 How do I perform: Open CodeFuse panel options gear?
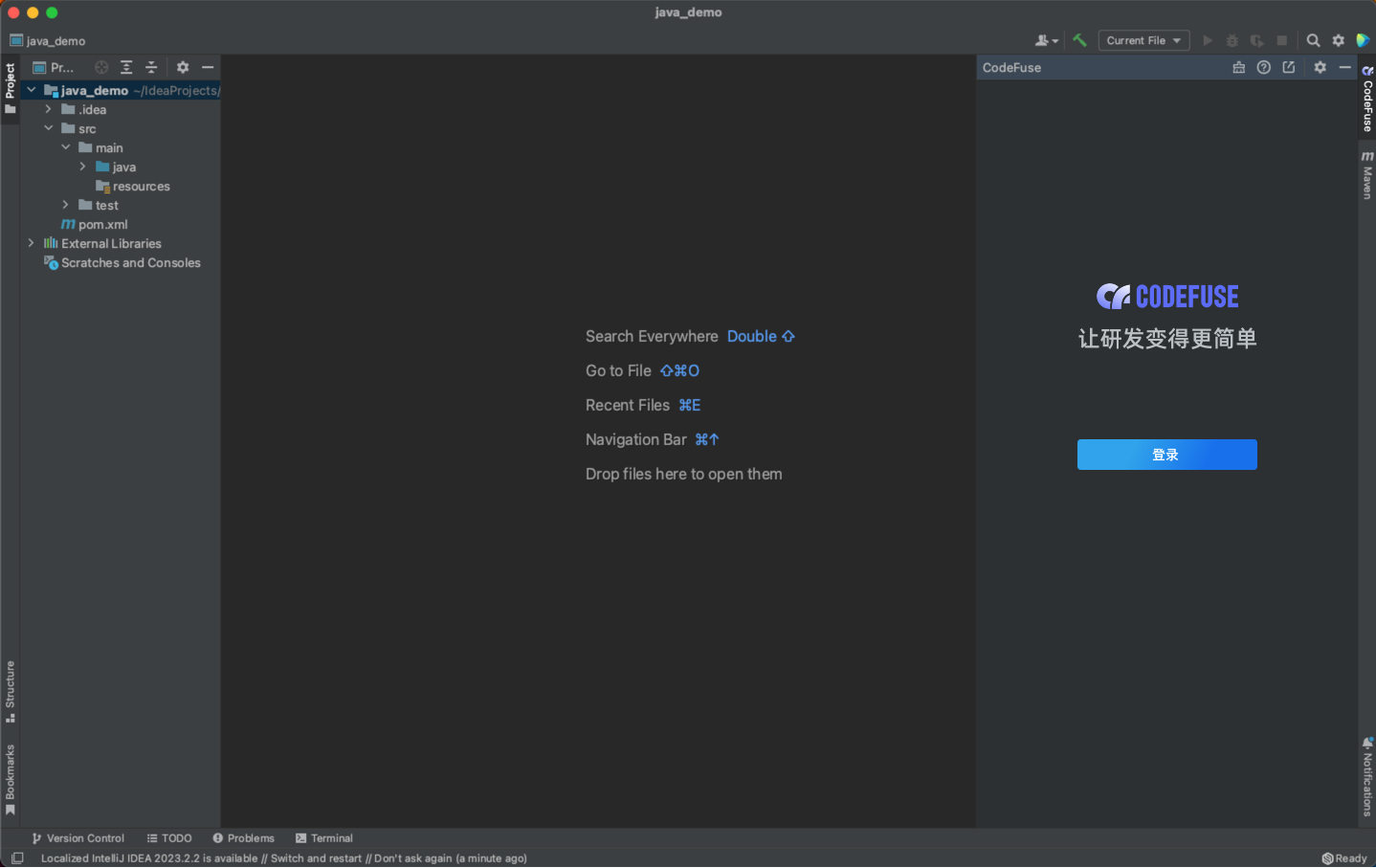point(1321,67)
